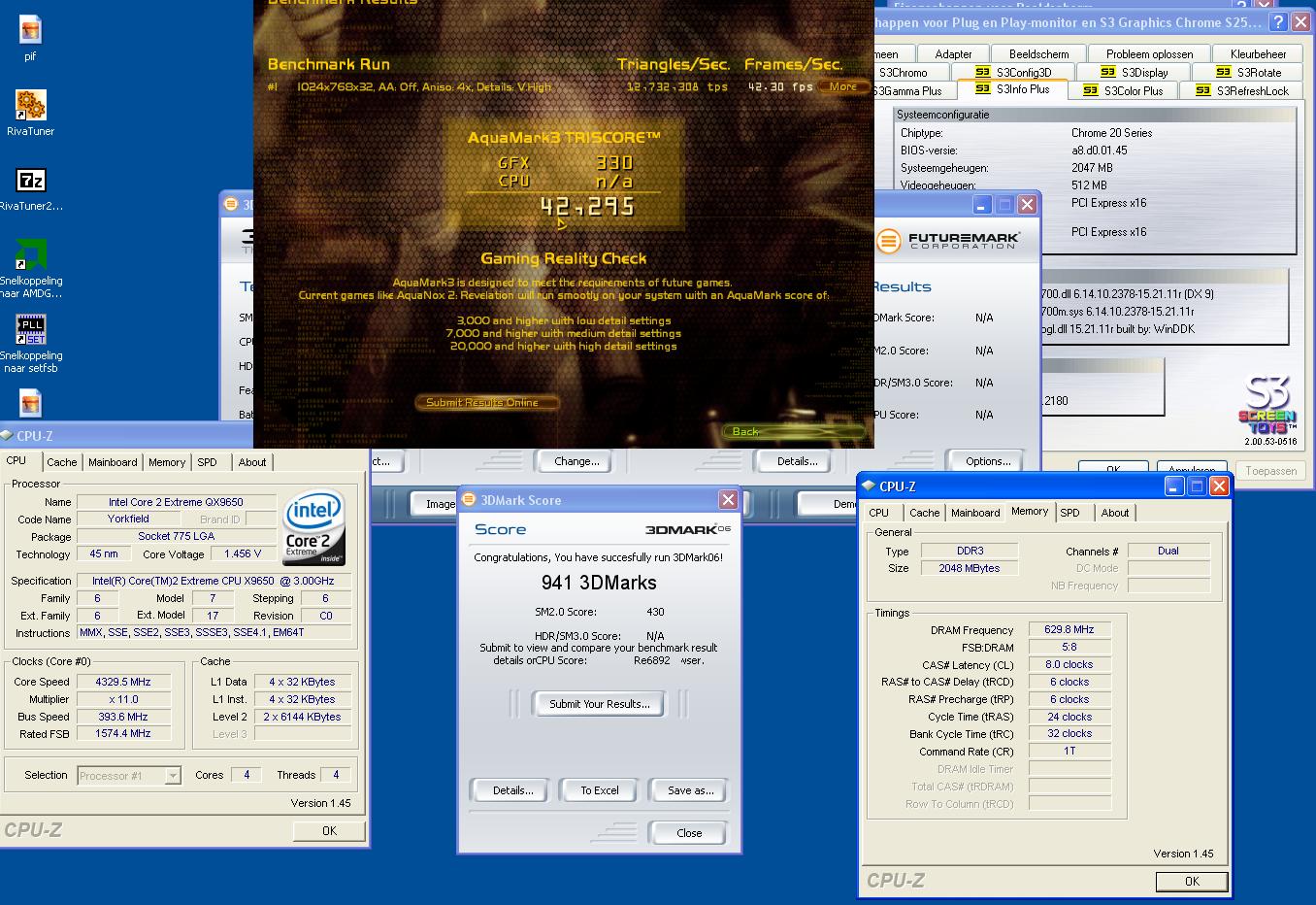Open the pif desktop icon
Screen dimensions: 1316x905
[x=30, y=30]
